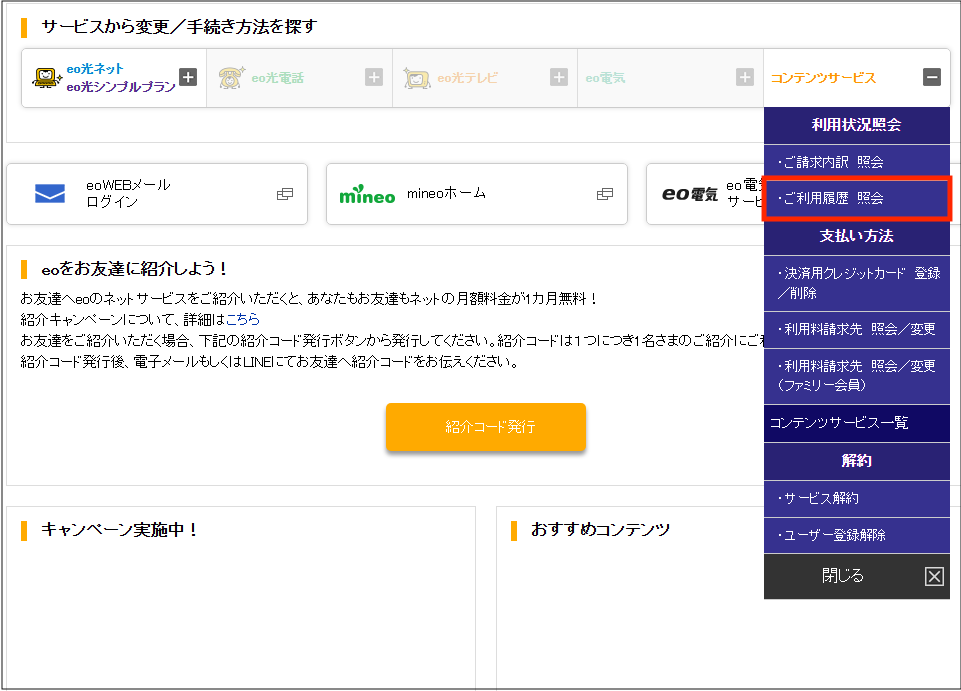This screenshot has width=961, height=691.
Task: Click the eo光テレビ TV icon
Action: pyautogui.click(x=417, y=76)
